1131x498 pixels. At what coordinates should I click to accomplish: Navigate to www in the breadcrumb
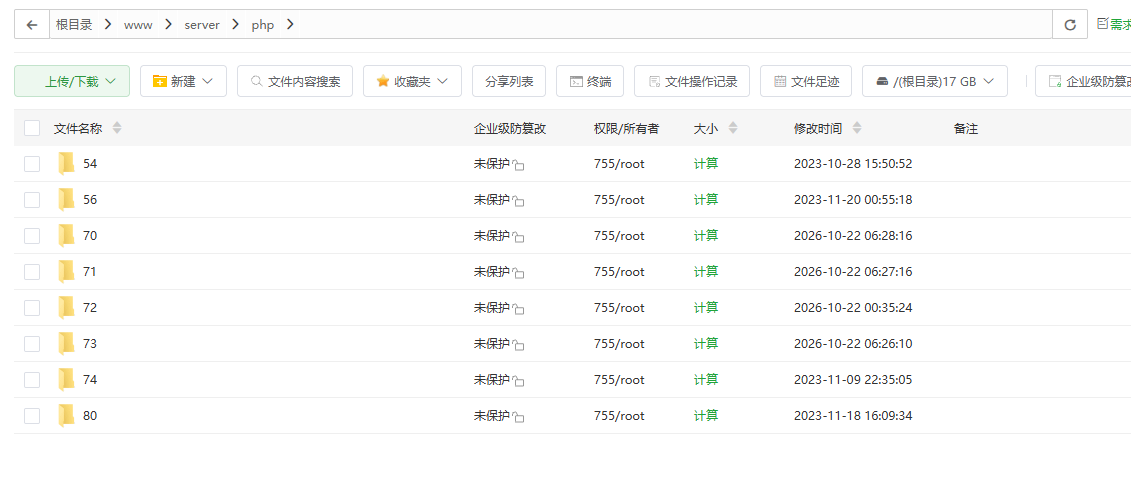(138, 25)
